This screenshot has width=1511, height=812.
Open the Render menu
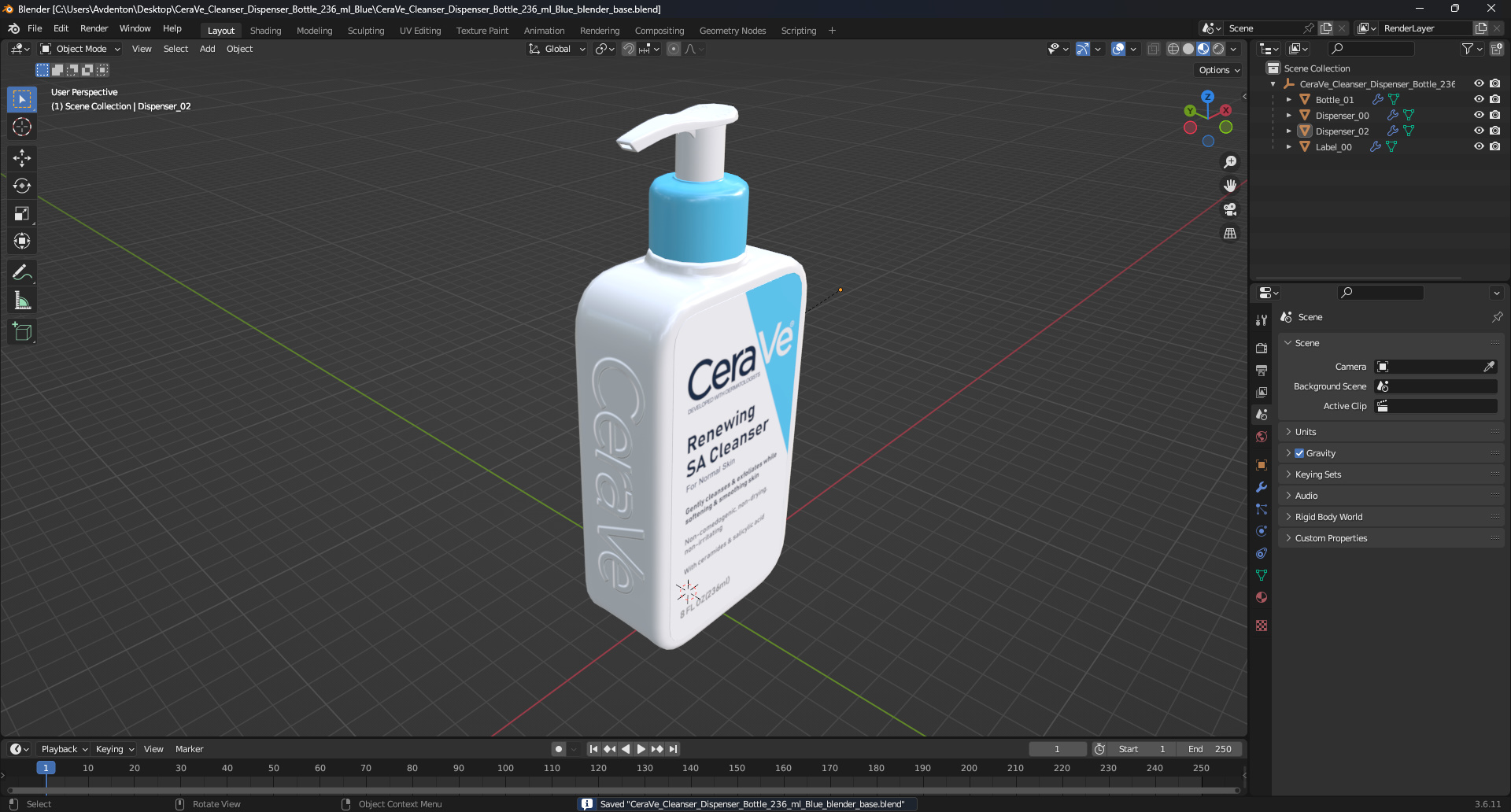point(94,28)
